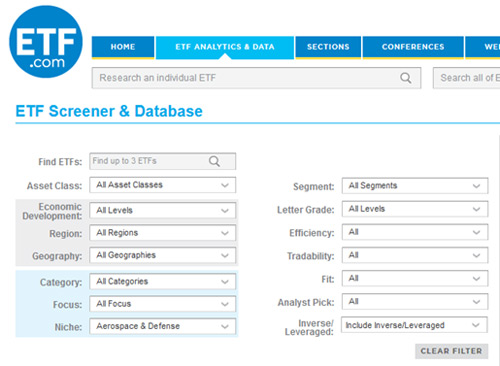Click the magnifier in the Research ETF bar
Screen dimensions: 500x366
pos(405,78)
